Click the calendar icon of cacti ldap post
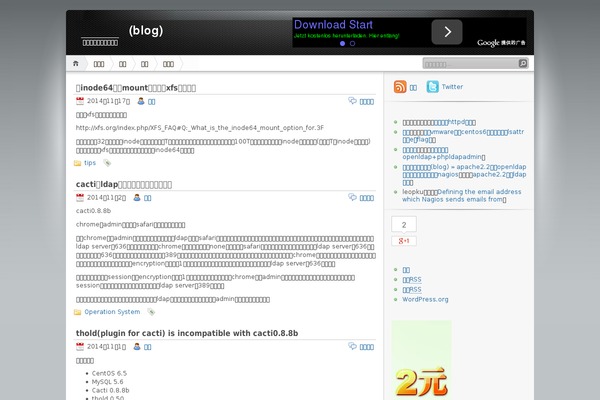600x400 pixels. (x=80, y=198)
